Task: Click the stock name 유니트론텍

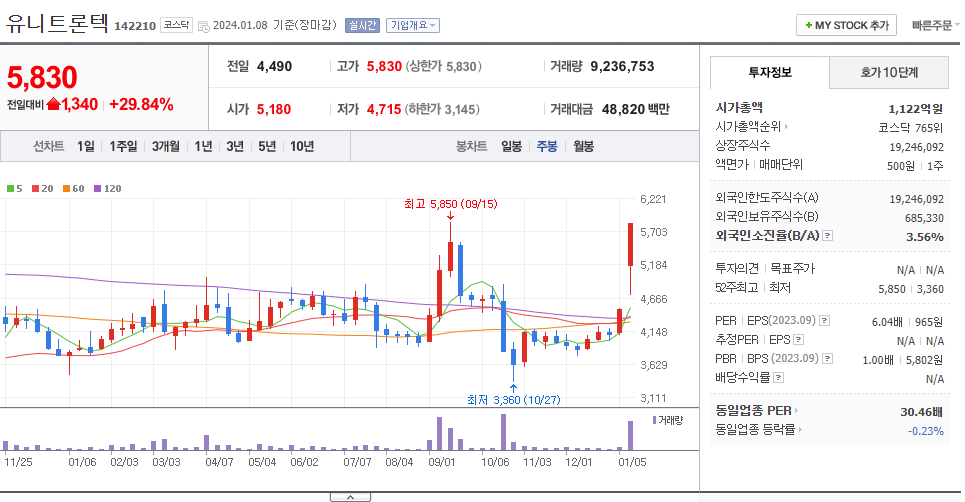Action: pos(57,23)
